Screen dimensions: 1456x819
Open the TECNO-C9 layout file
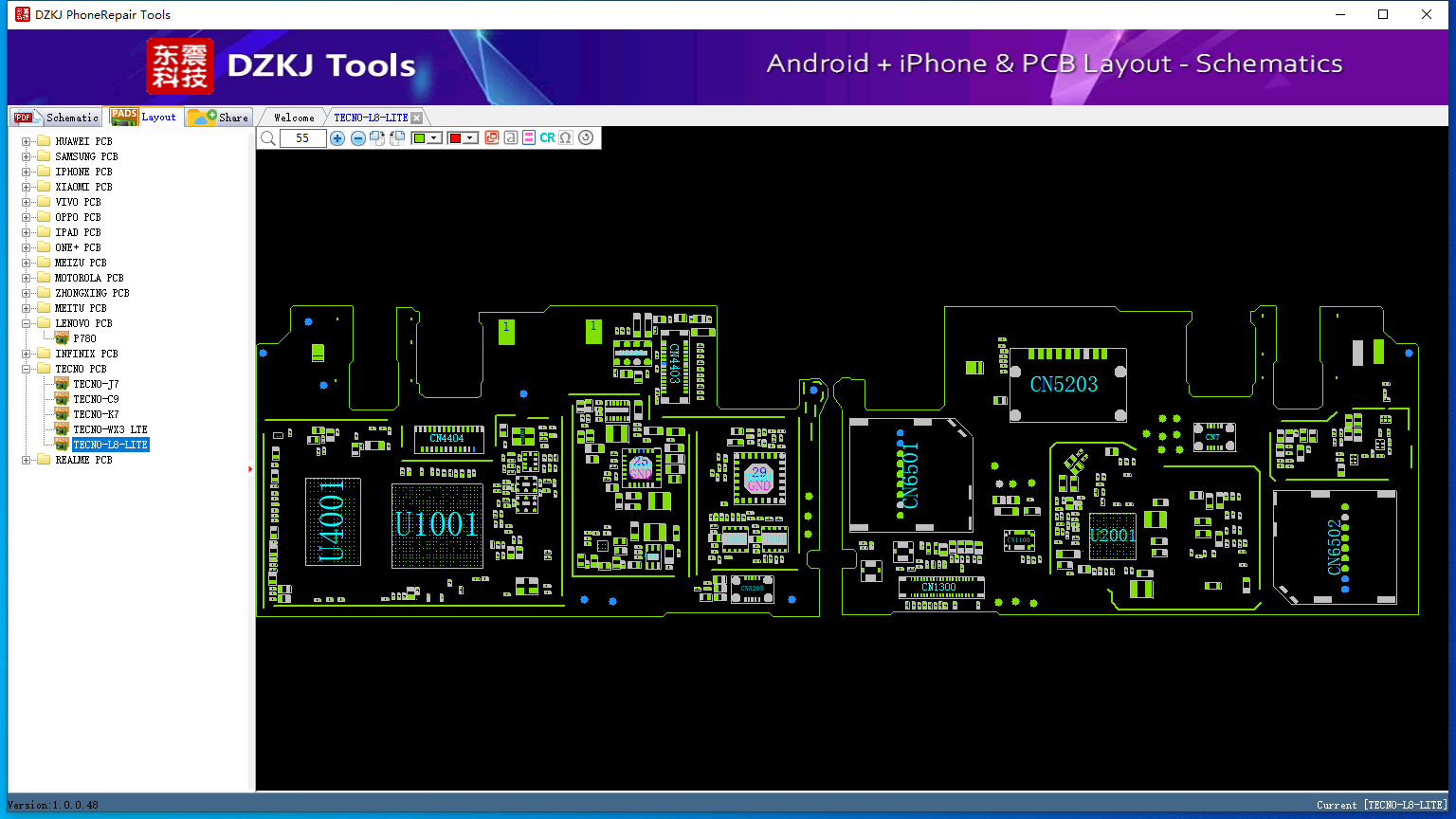[x=96, y=400]
